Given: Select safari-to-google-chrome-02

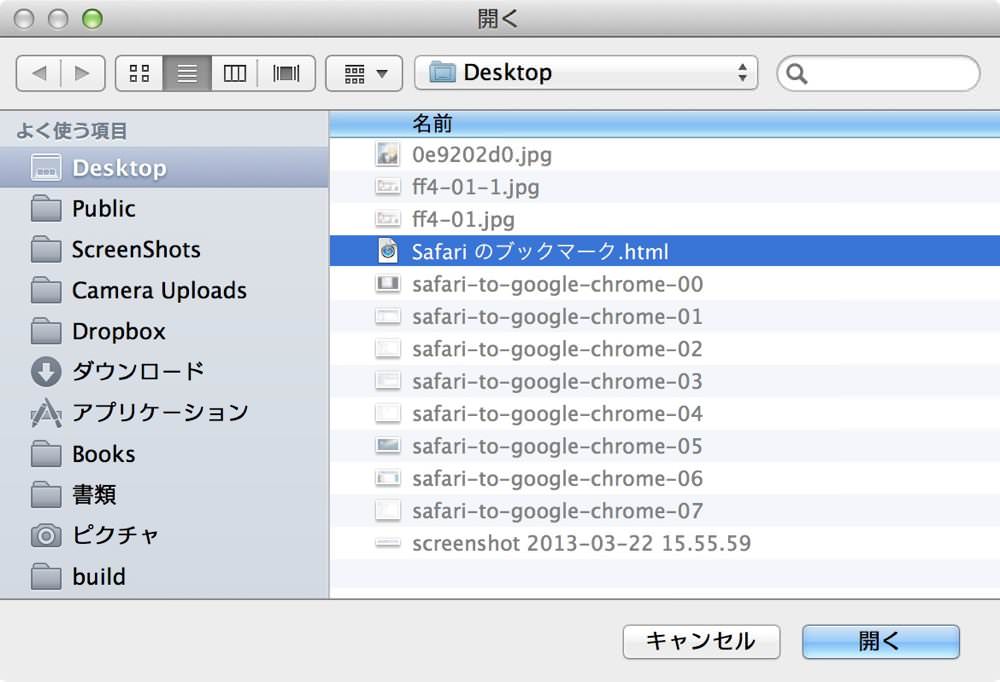Looking at the screenshot, I should tap(665, 349).
